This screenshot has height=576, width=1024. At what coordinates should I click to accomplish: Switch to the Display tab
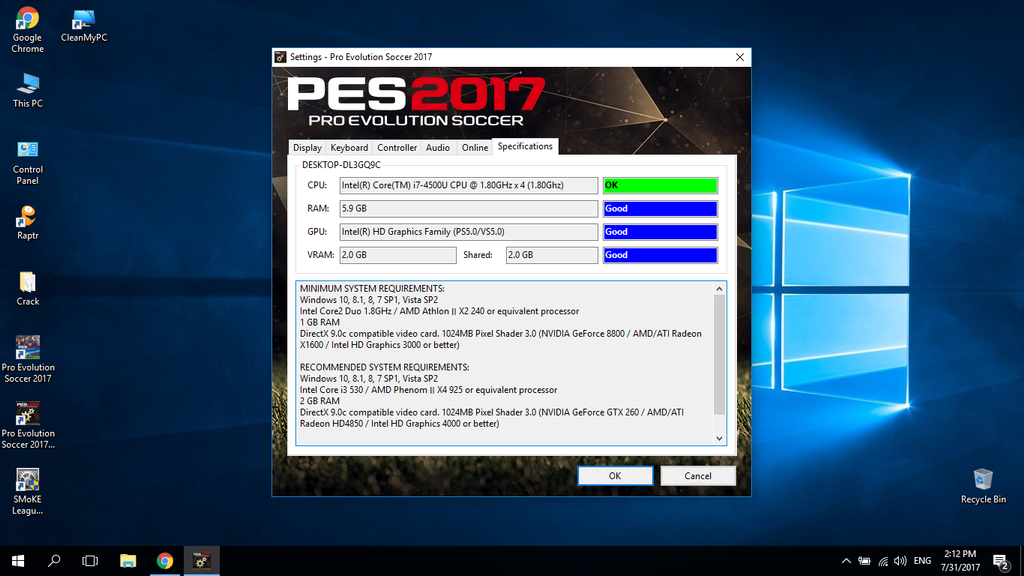(307, 148)
